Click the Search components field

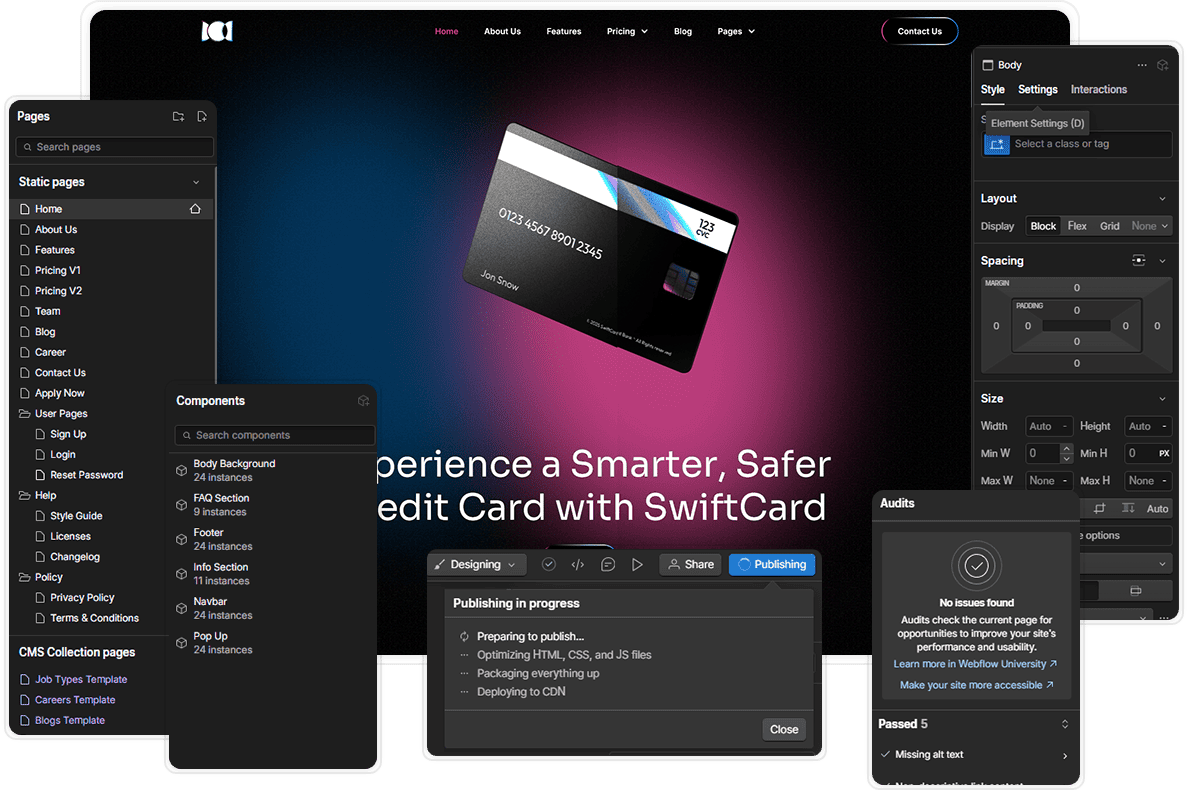coord(275,436)
